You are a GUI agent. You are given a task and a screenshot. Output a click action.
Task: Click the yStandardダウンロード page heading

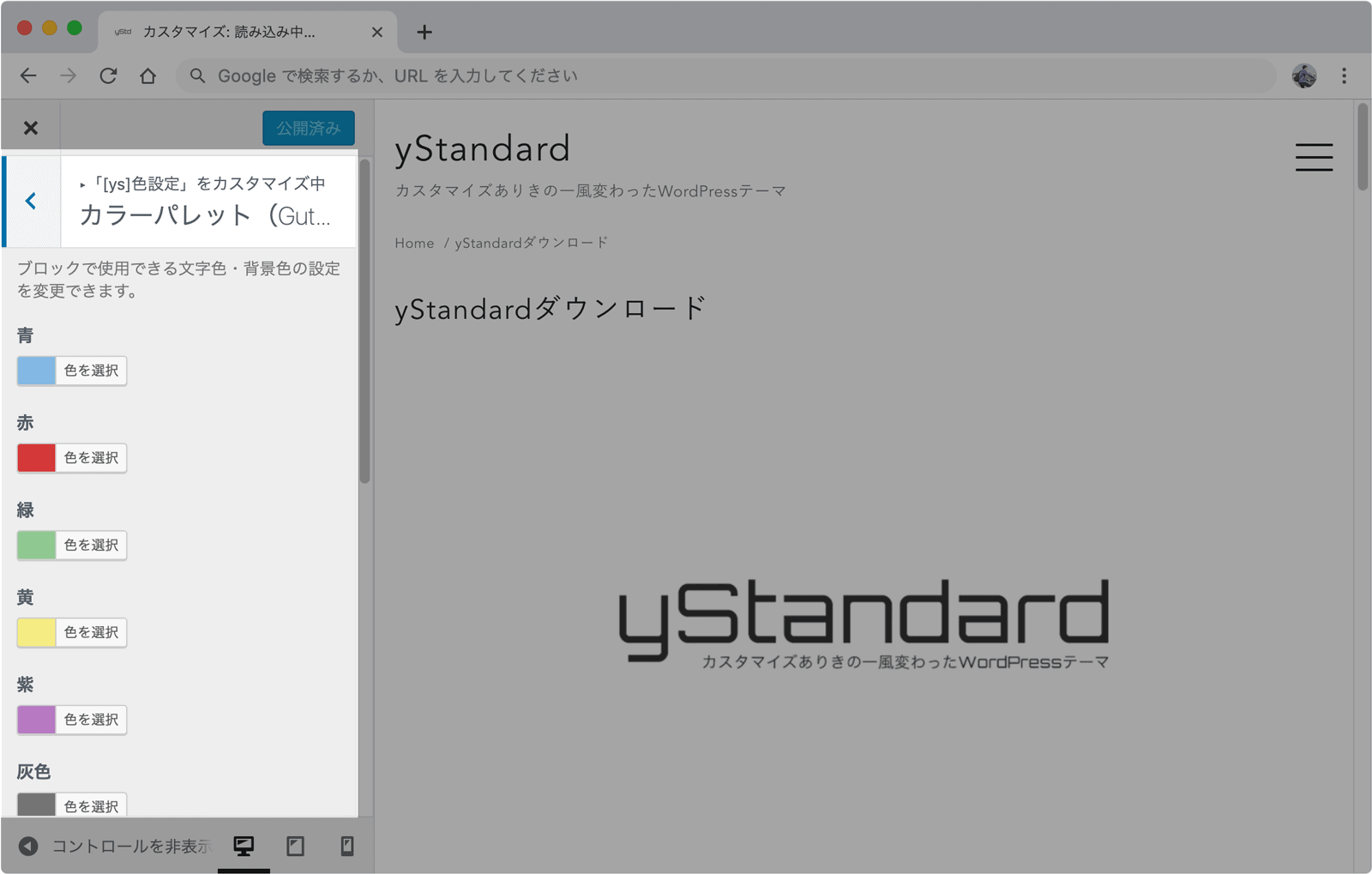[551, 309]
